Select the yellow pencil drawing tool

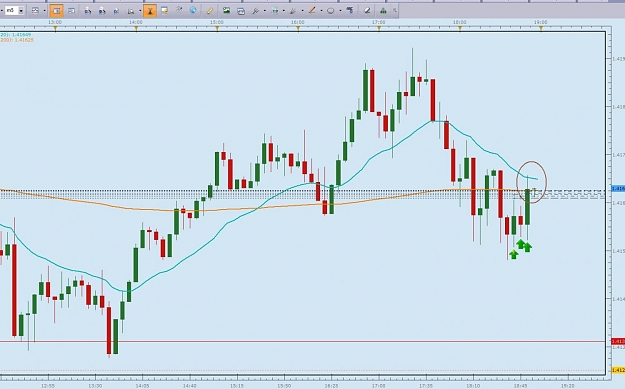(x=210, y=11)
